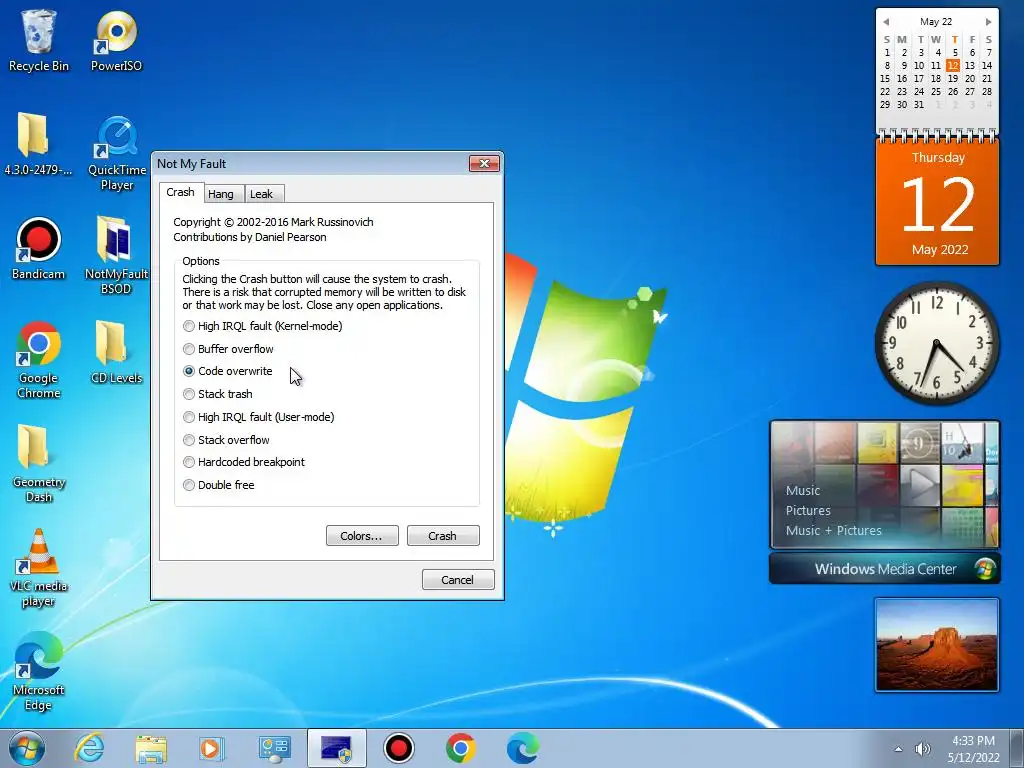Image resolution: width=1024 pixels, height=768 pixels.
Task: Click the Cancel button
Action: click(458, 579)
